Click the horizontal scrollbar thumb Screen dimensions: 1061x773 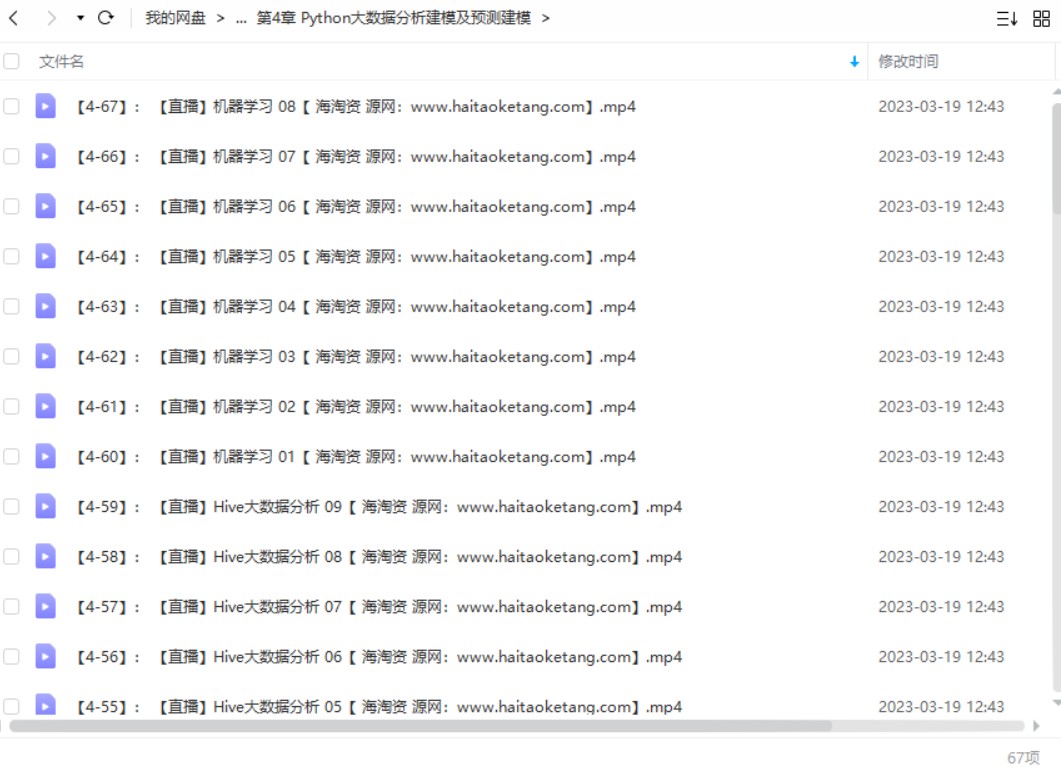[x=420, y=726]
